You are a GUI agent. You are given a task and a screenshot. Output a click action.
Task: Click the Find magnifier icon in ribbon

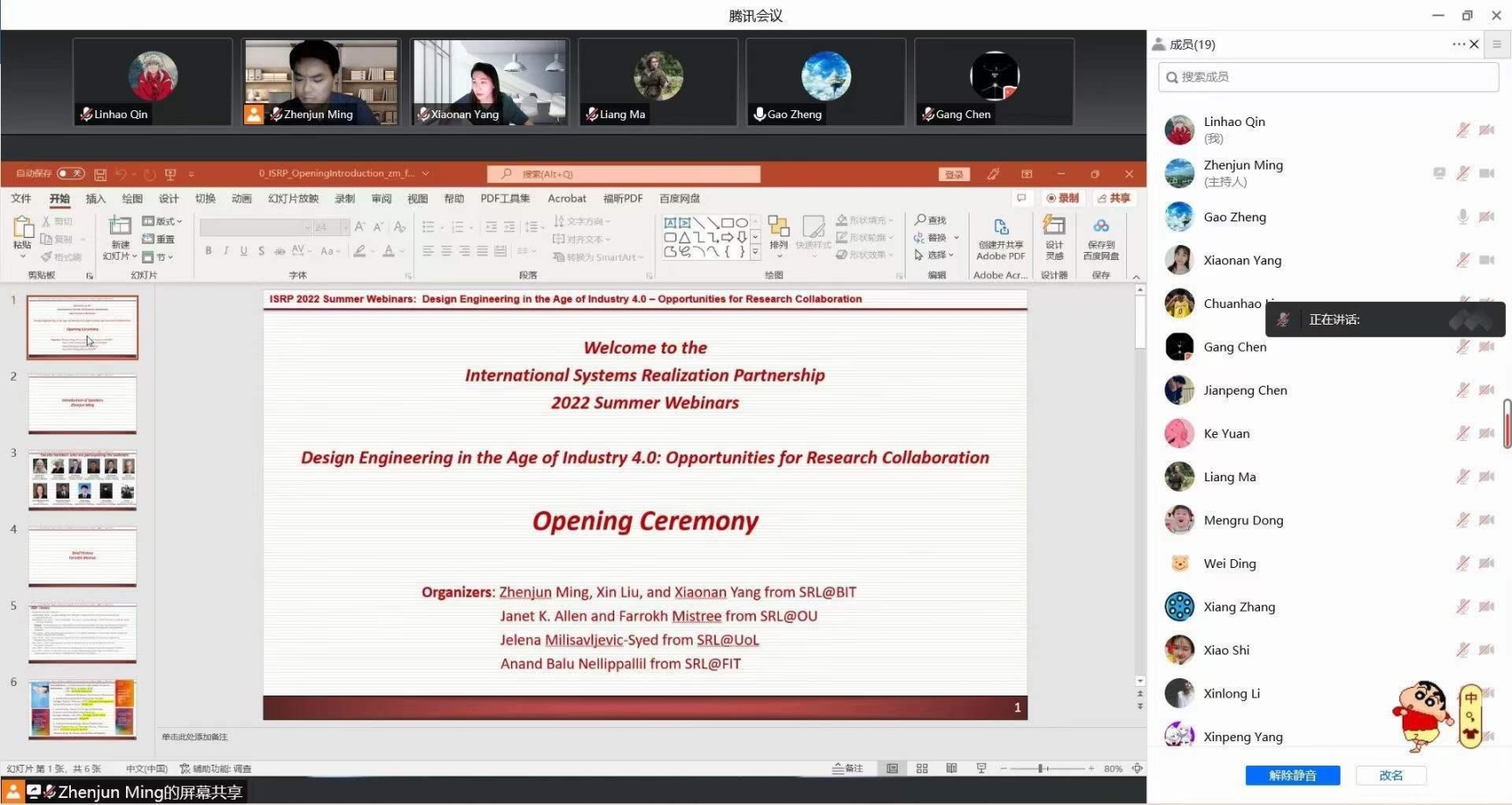pos(920,220)
